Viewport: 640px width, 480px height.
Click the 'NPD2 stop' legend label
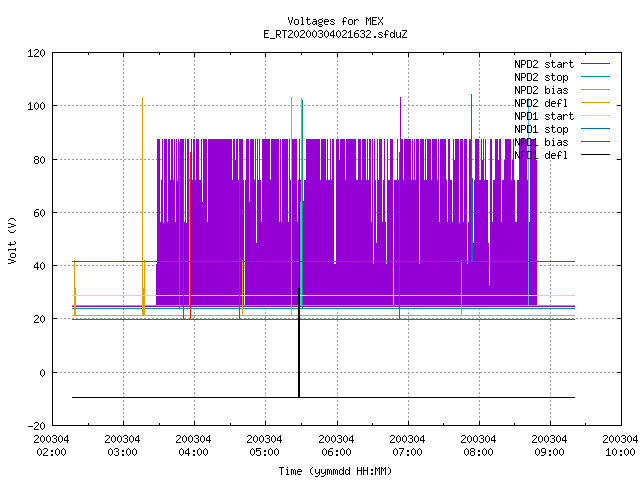541,77
